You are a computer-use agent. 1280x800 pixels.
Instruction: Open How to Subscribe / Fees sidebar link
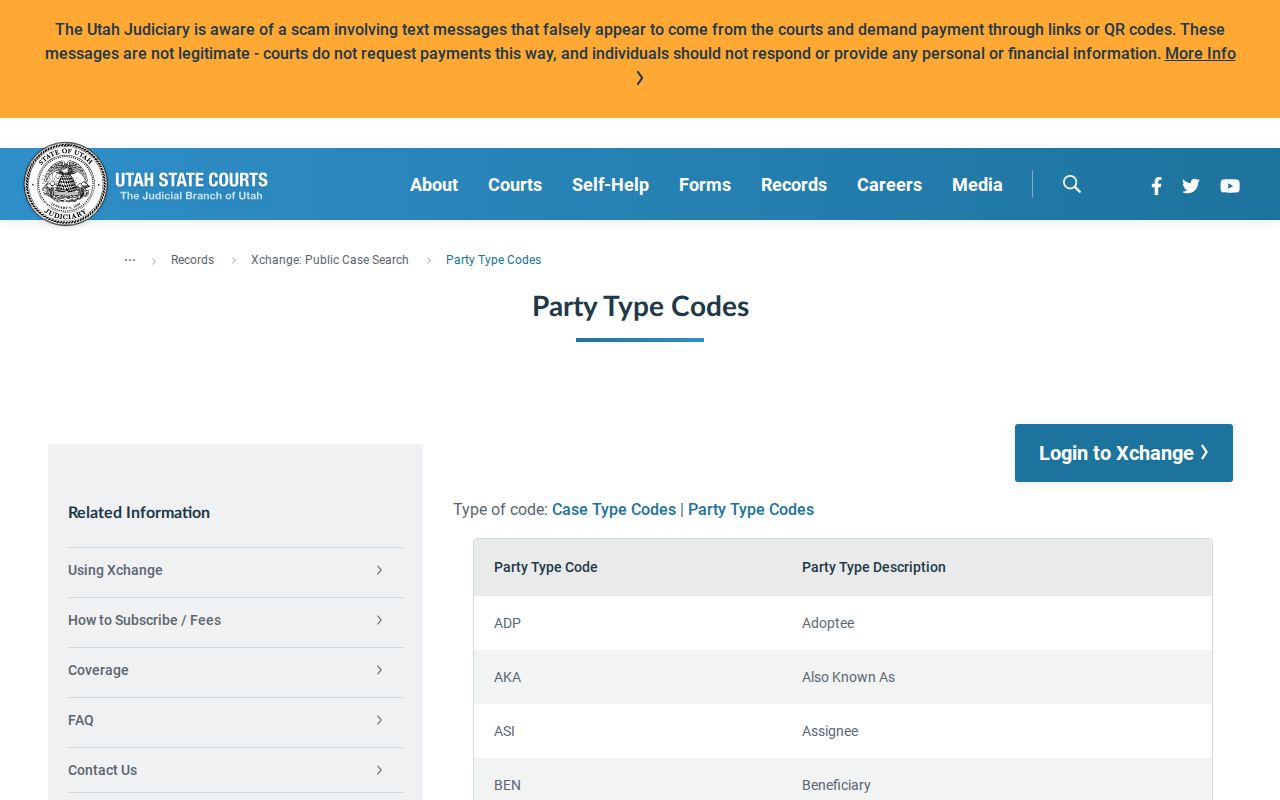pyautogui.click(x=144, y=620)
